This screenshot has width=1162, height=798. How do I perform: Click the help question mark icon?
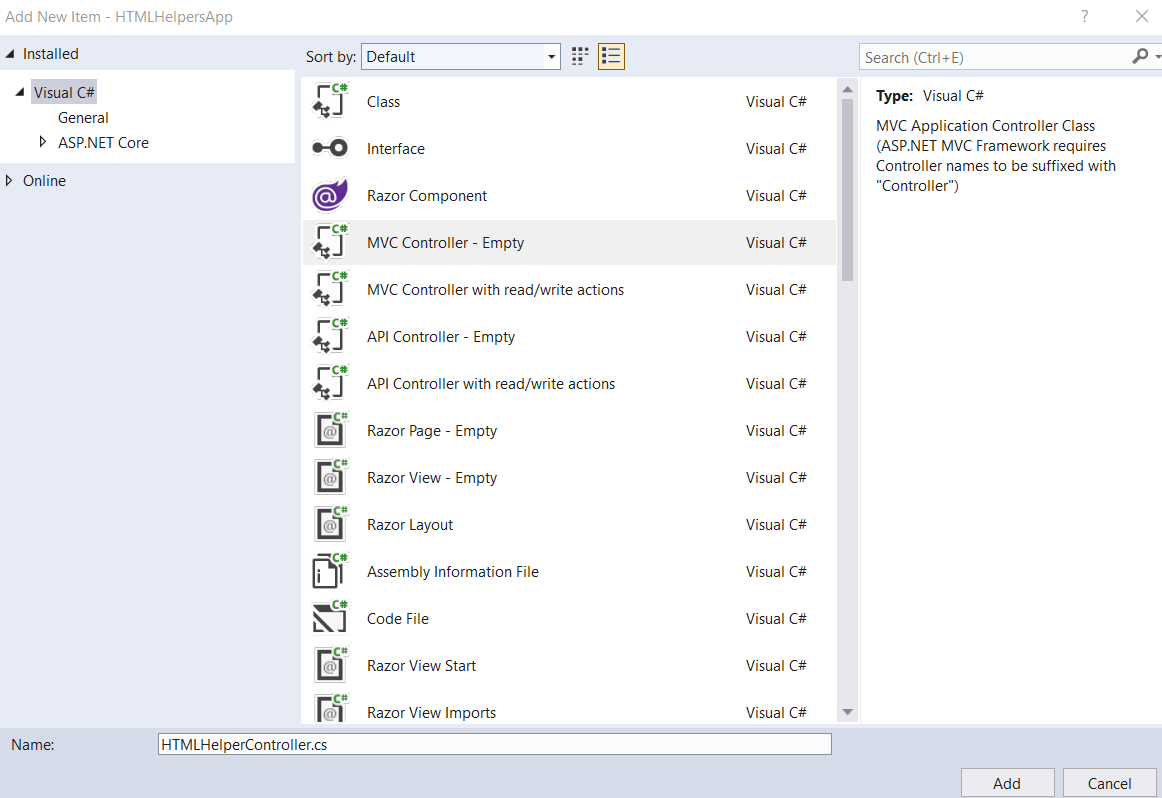pos(1084,16)
